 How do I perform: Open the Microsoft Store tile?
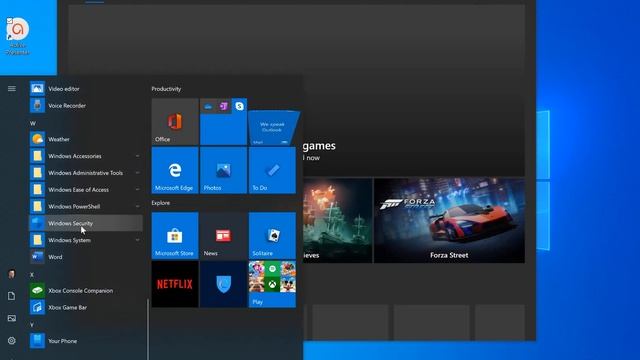[x=175, y=236]
